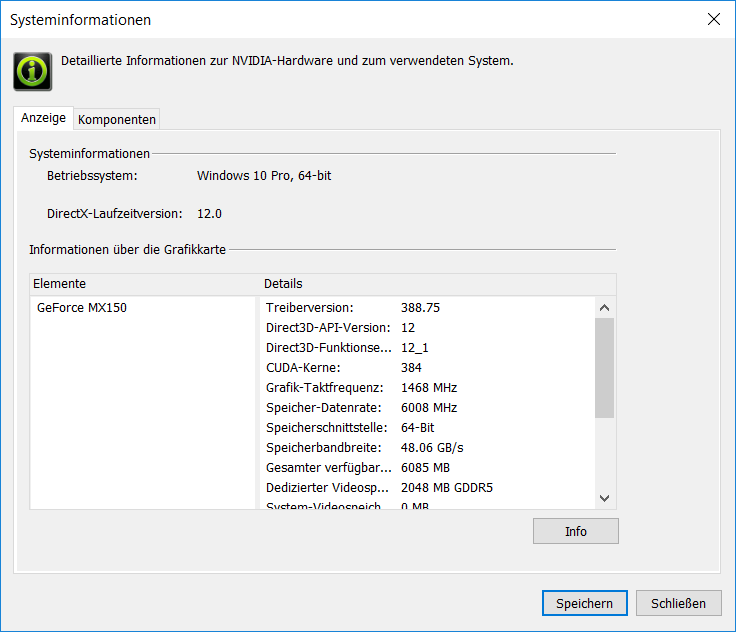Screen dimensions: 736x632
Task: Click the Direct3D-Funktionse... label
Action: [x=329, y=348]
